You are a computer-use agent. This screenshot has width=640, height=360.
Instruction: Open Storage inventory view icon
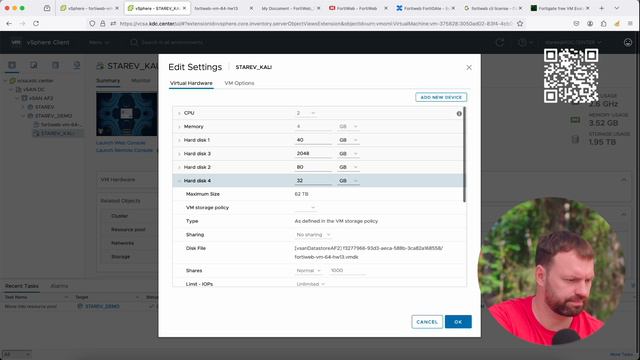coord(55,65)
